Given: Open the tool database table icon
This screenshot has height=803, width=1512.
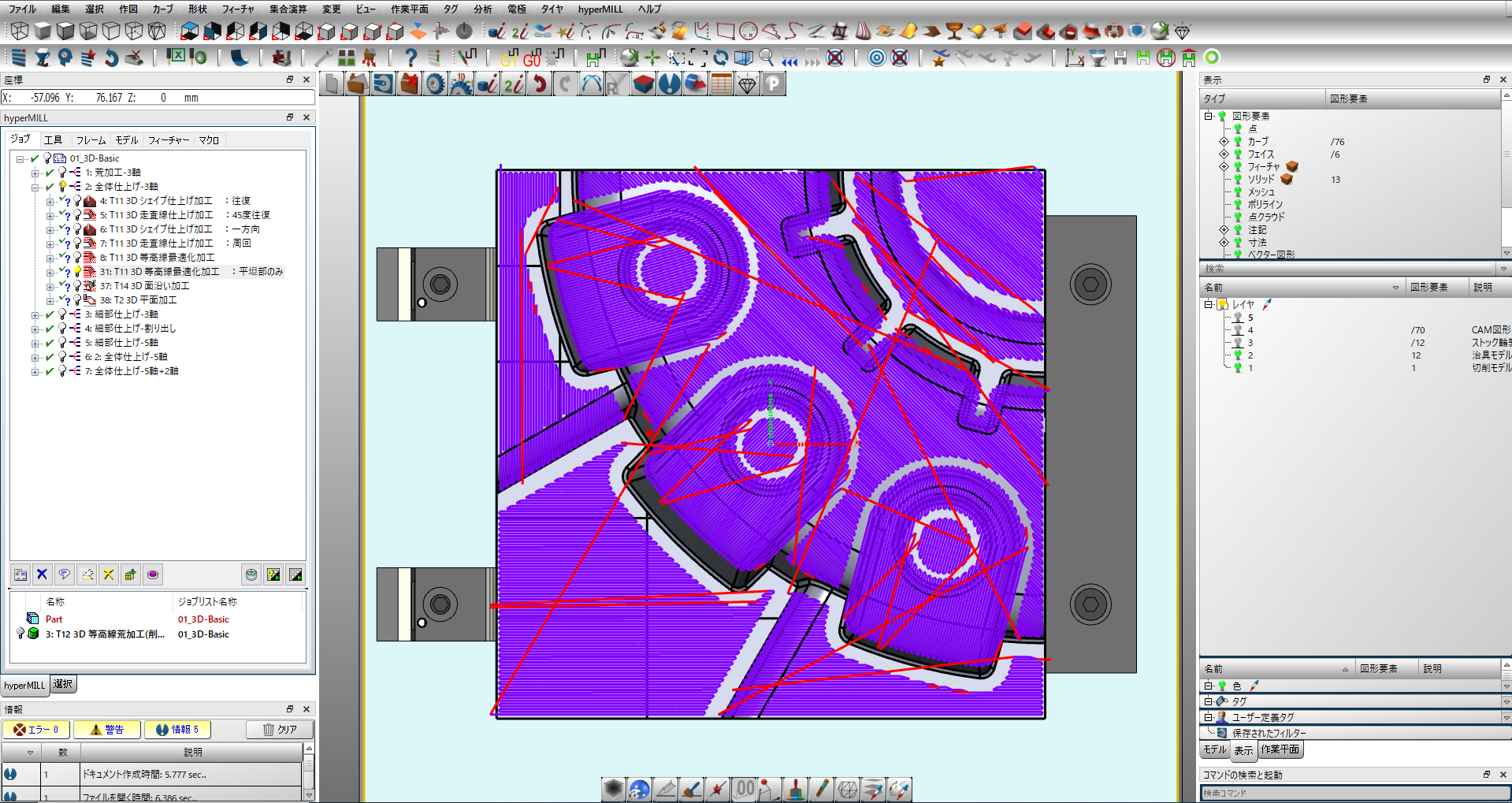Looking at the screenshot, I should point(721,83).
